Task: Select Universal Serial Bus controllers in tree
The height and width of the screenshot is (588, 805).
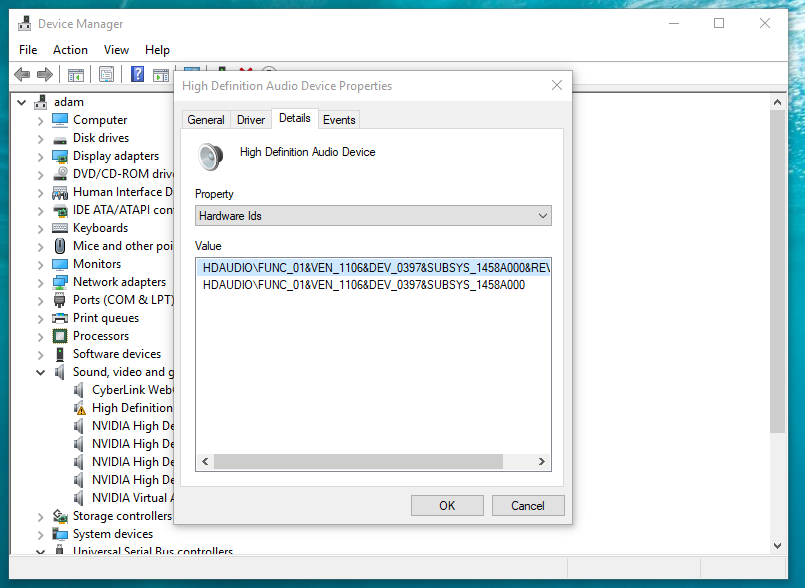Action: coord(152,551)
